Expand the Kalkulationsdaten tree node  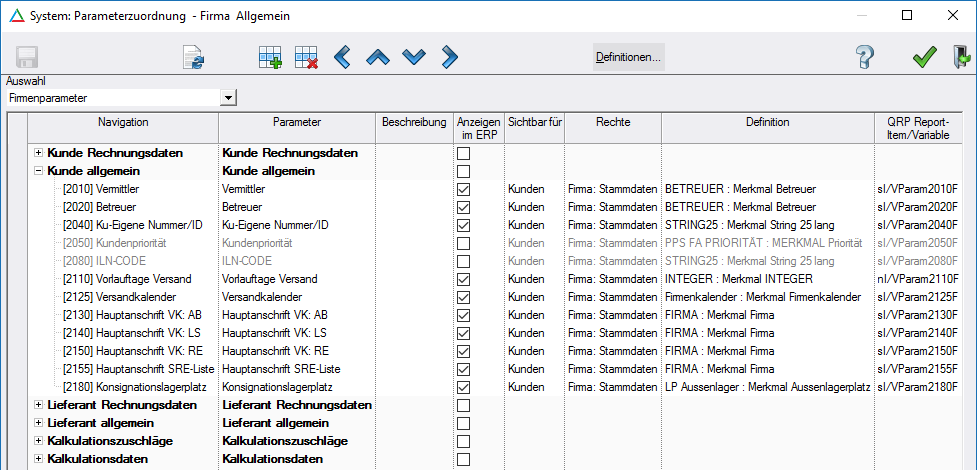tap(39, 459)
